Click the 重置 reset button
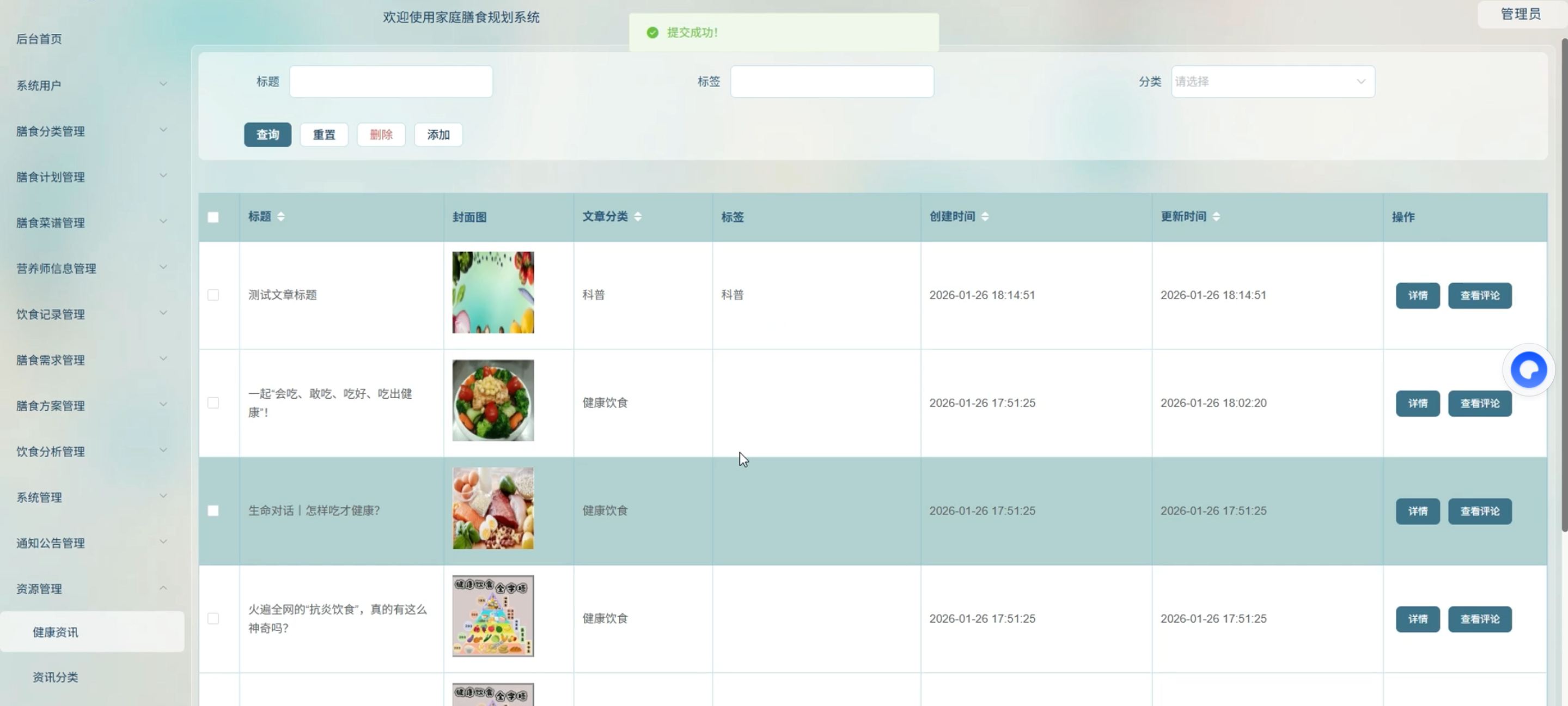The image size is (1568, 706). pyautogui.click(x=324, y=135)
